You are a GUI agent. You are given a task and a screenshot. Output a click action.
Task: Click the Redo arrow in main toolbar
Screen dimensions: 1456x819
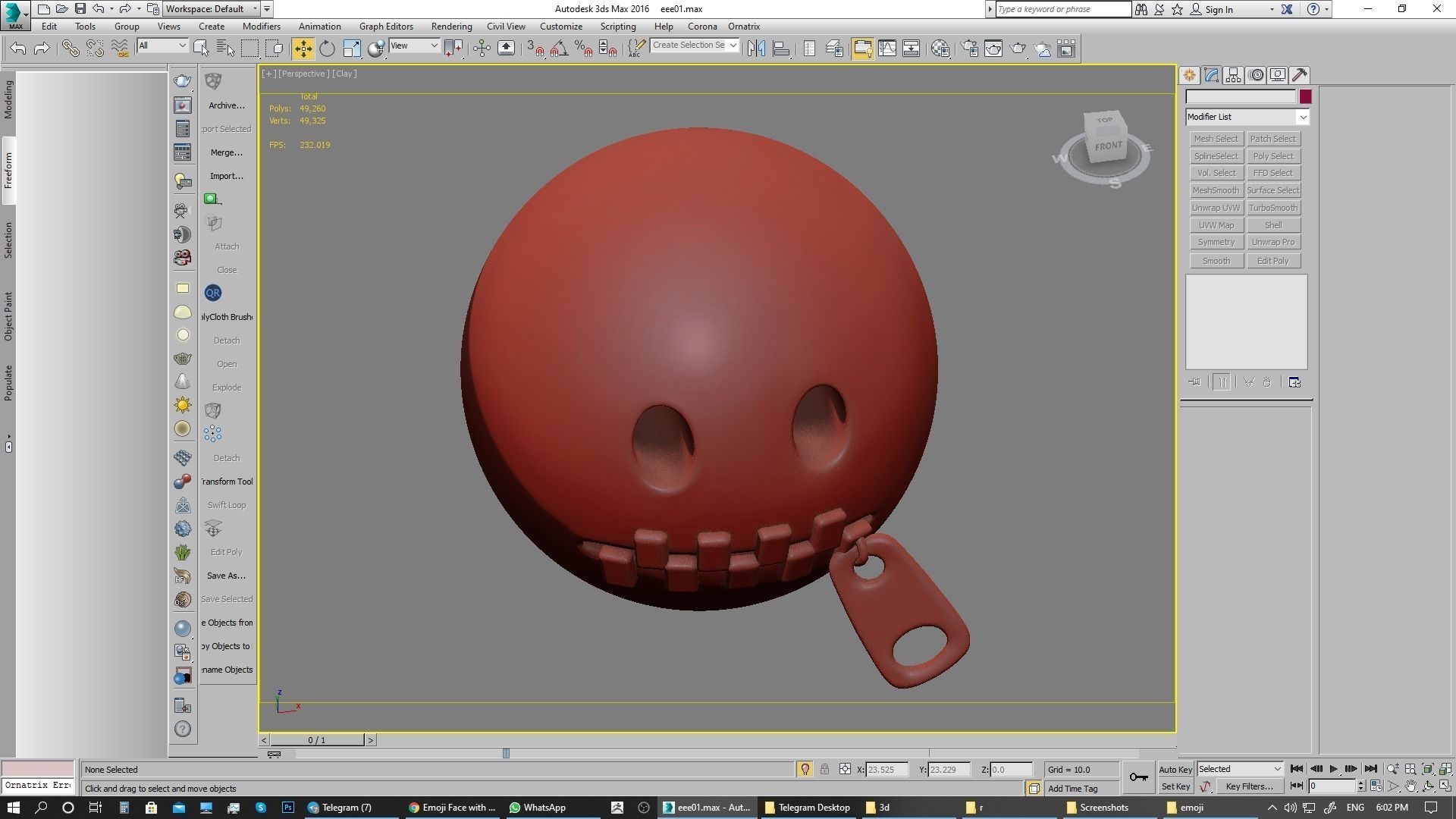click(42, 49)
